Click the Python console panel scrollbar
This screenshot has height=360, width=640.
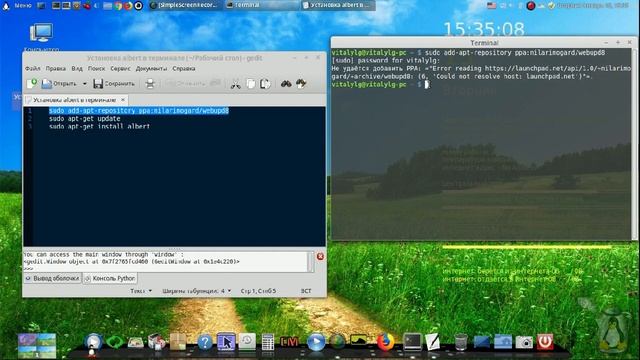click(311, 262)
